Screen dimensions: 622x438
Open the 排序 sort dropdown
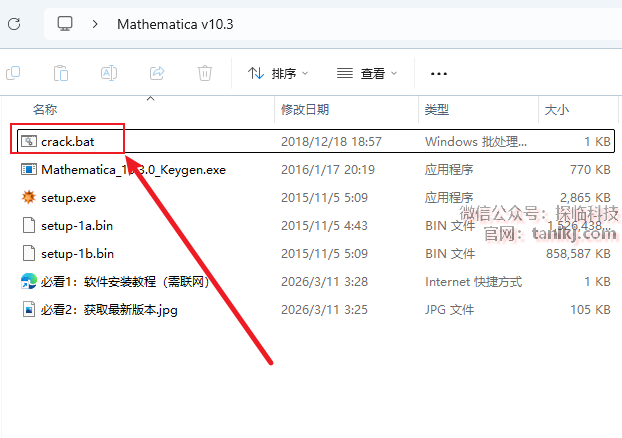(278, 73)
